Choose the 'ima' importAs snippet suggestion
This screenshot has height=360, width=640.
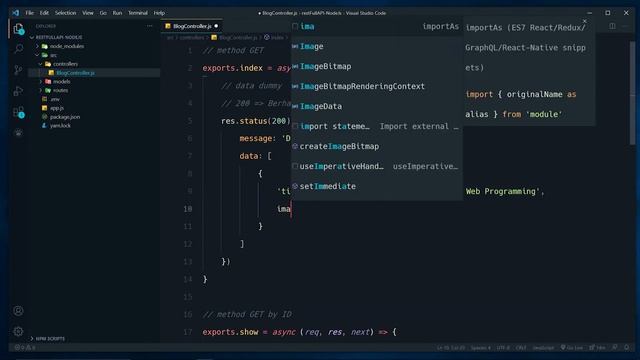[x=377, y=27]
